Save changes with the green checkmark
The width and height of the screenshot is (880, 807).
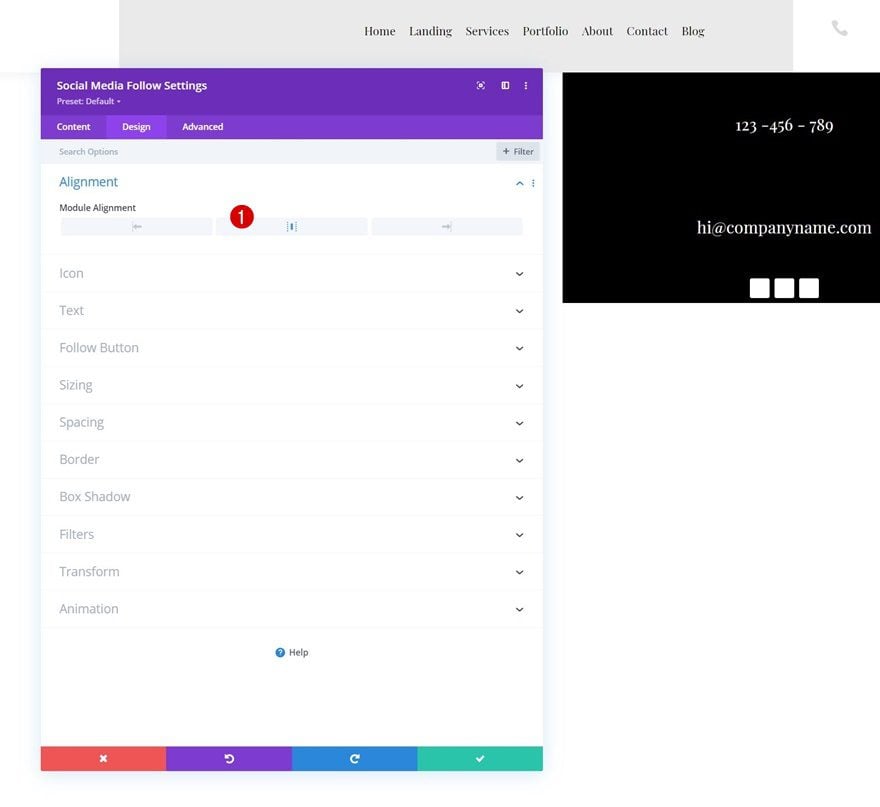tap(480, 758)
